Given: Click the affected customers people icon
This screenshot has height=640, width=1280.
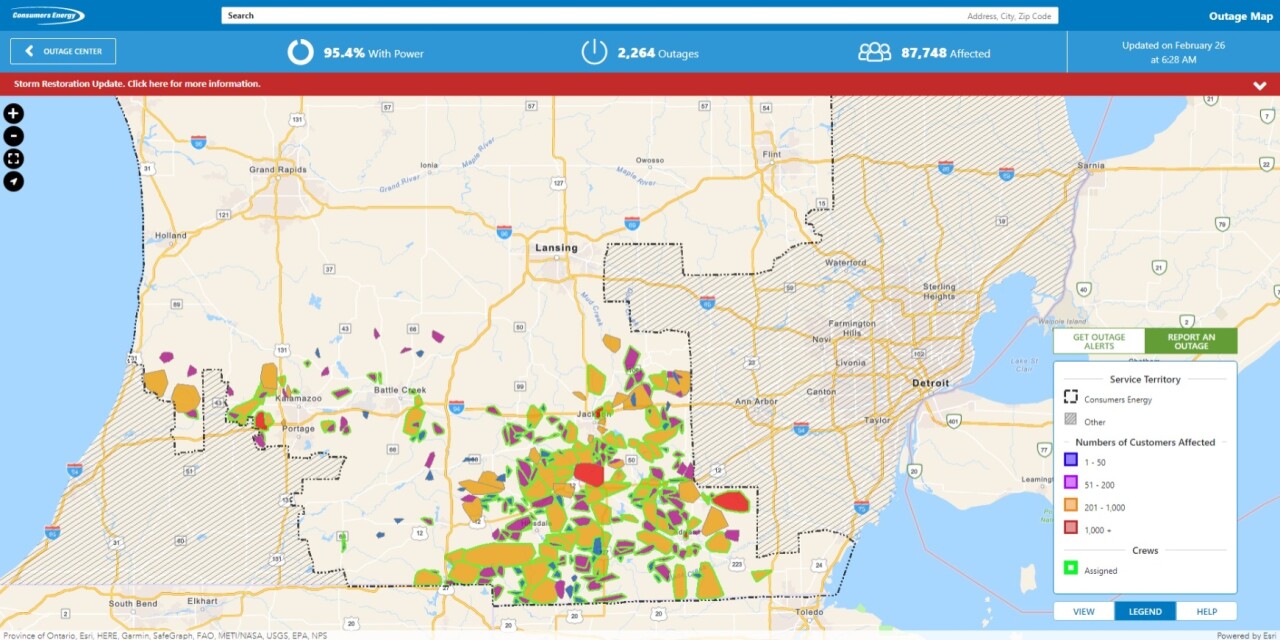Looking at the screenshot, I should coord(874,52).
